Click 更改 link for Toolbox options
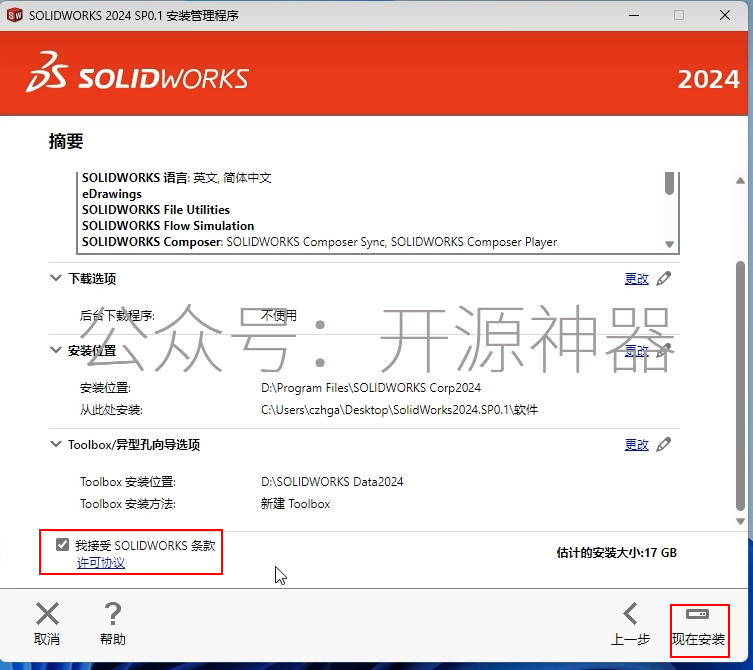Image resolution: width=753 pixels, height=670 pixels. (x=636, y=445)
